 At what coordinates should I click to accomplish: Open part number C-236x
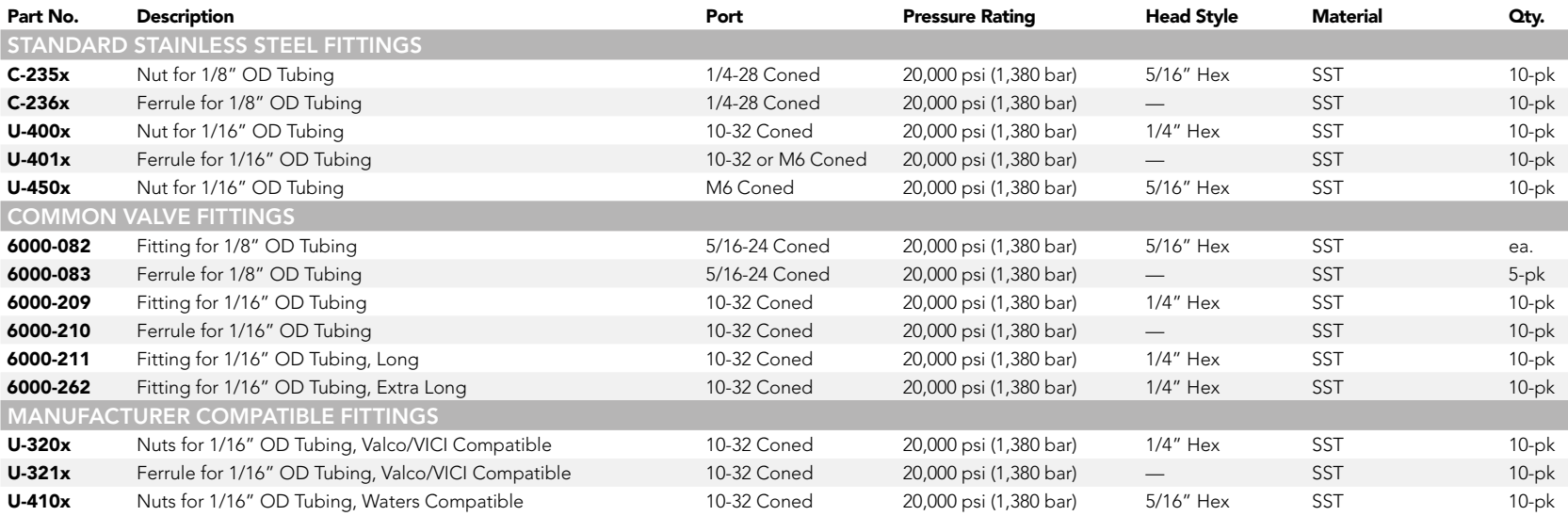click(x=38, y=103)
